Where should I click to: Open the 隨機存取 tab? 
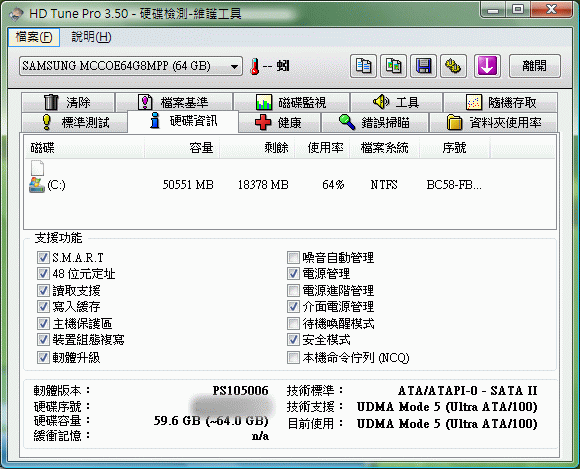pos(500,102)
